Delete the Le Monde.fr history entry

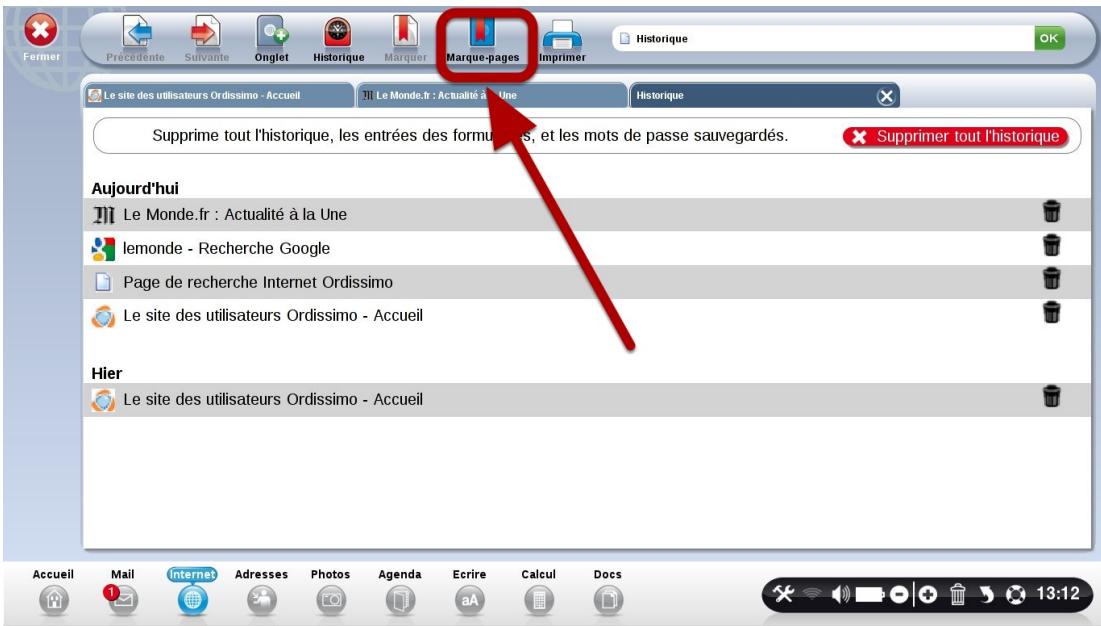tap(1051, 211)
